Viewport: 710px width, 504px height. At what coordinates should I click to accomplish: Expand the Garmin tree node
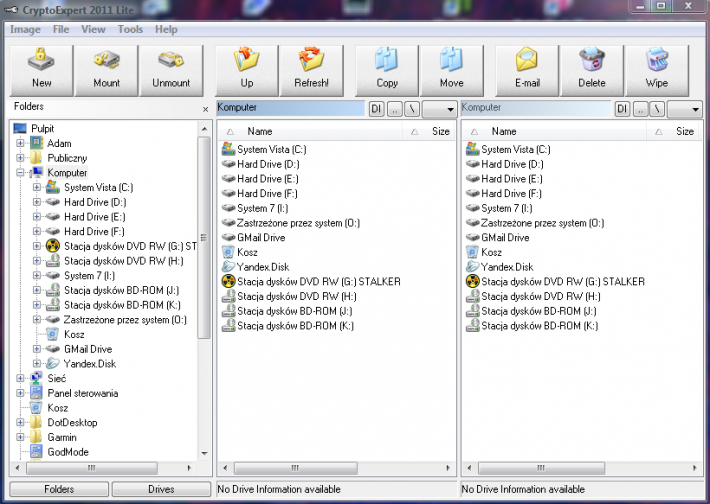(x=20, y=437)
